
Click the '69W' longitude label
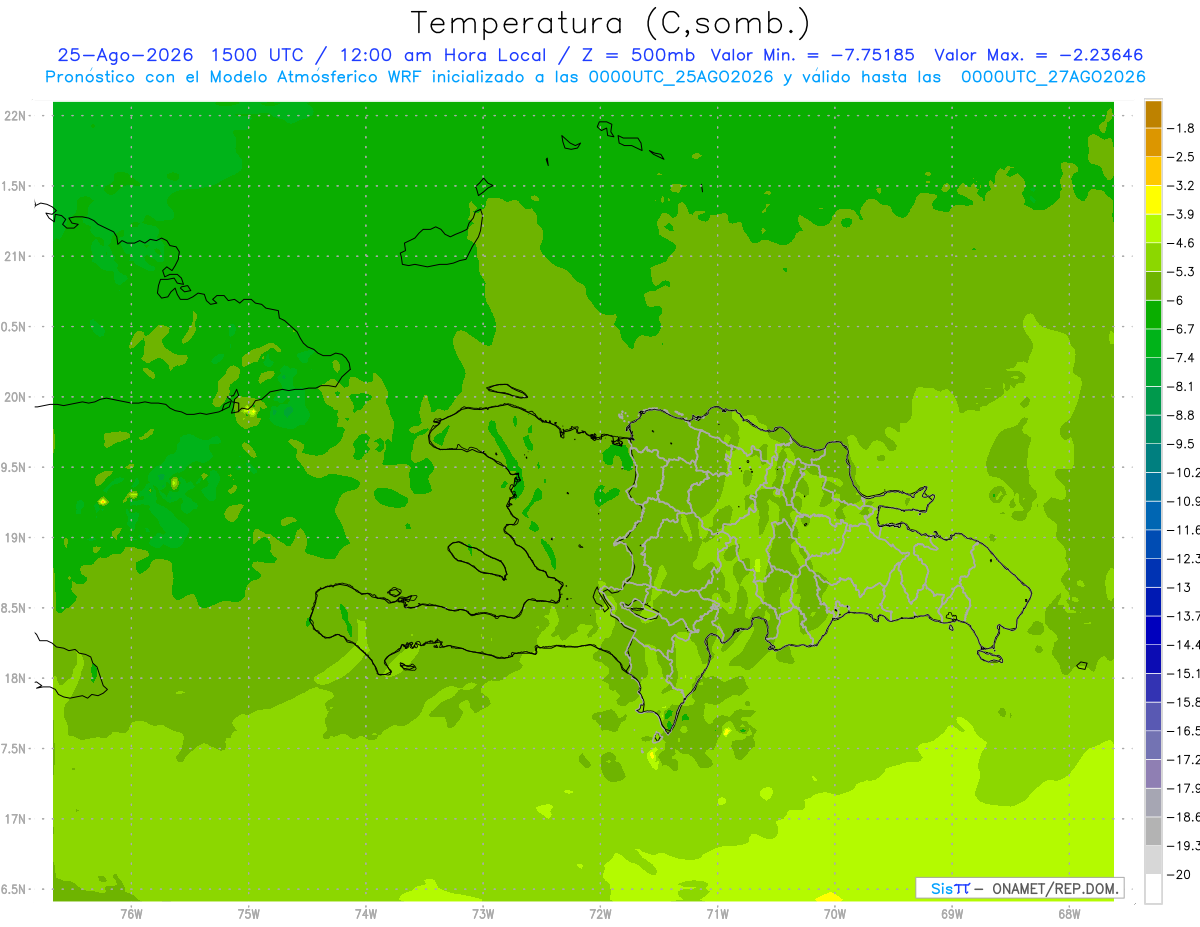coord(952,914)
